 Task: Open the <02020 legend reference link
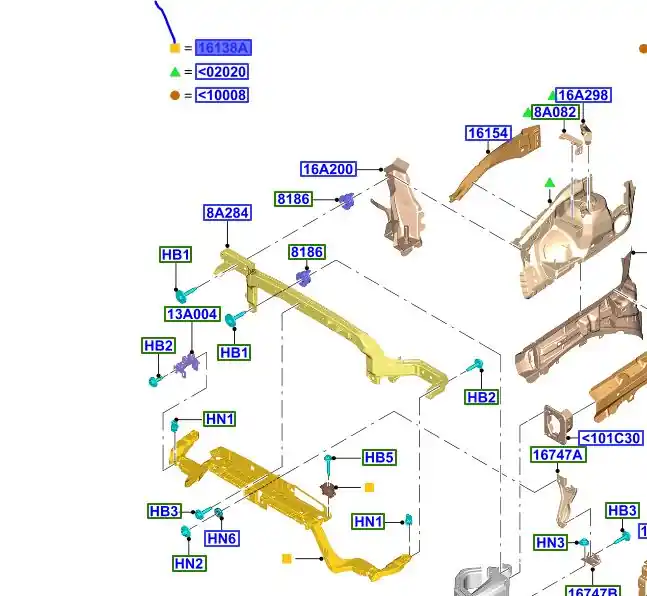tap(221, 72)
